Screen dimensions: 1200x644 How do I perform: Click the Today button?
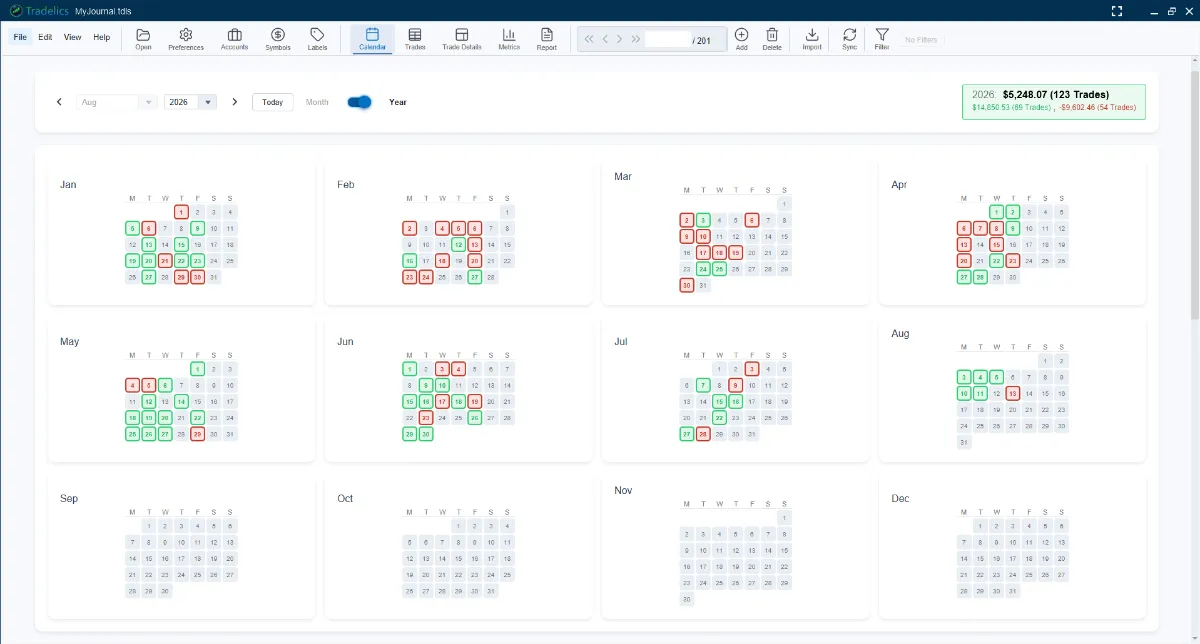pos(273,102)
